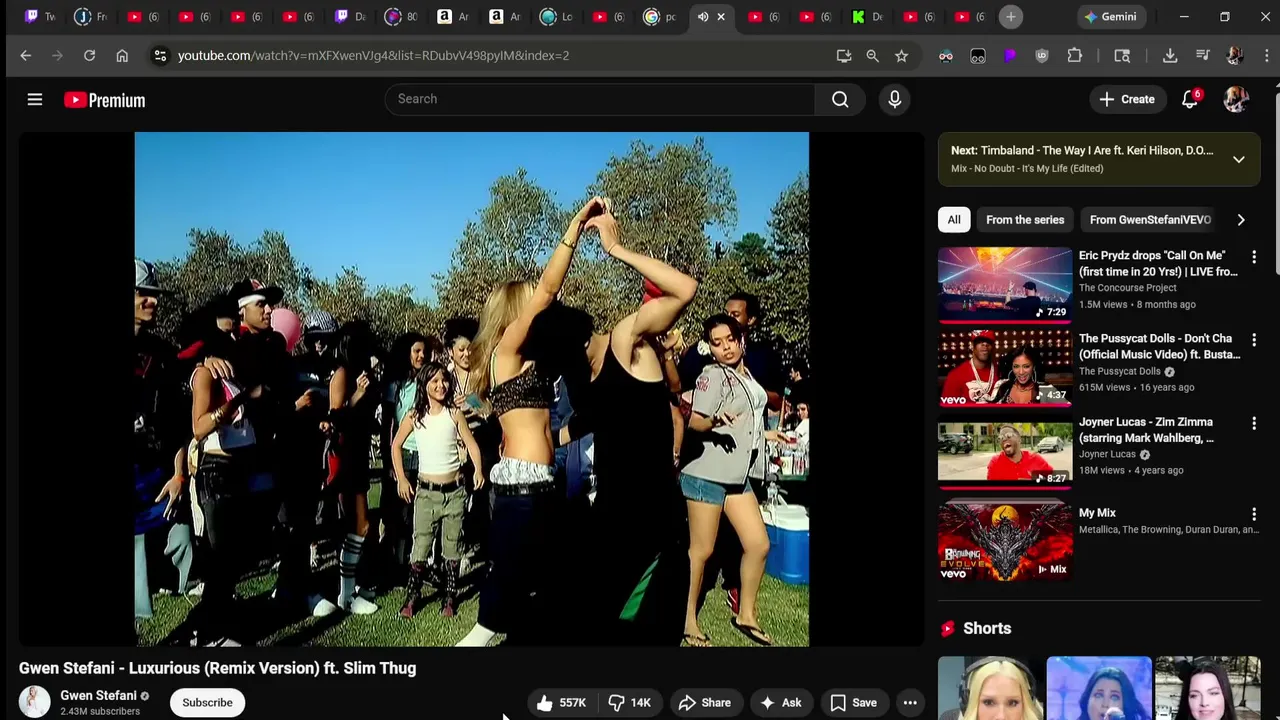
Task: Save the video to a playlist
Action: [x=853, y=703]
